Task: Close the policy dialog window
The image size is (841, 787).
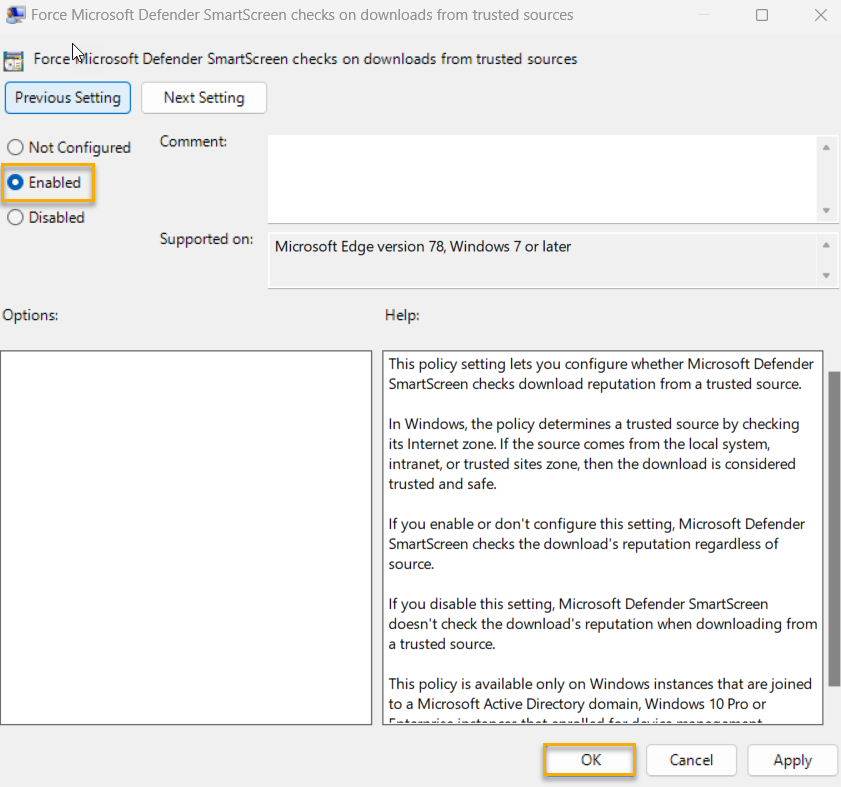Action: point(821,15)
